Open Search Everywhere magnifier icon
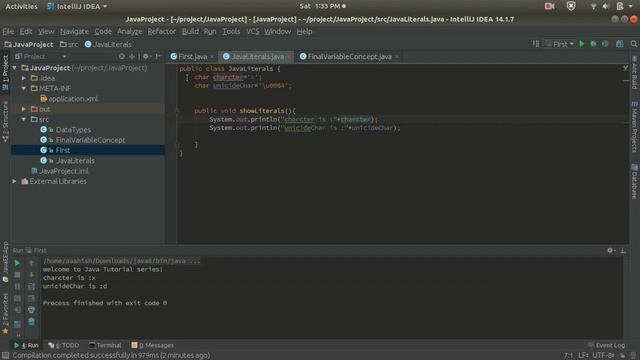Image resolution: width=640 pixels, height=360 pixels. coord(633,44)
